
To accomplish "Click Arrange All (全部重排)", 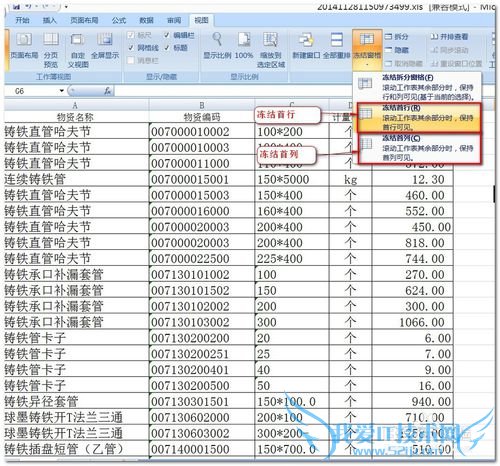I will click(336, 45).
